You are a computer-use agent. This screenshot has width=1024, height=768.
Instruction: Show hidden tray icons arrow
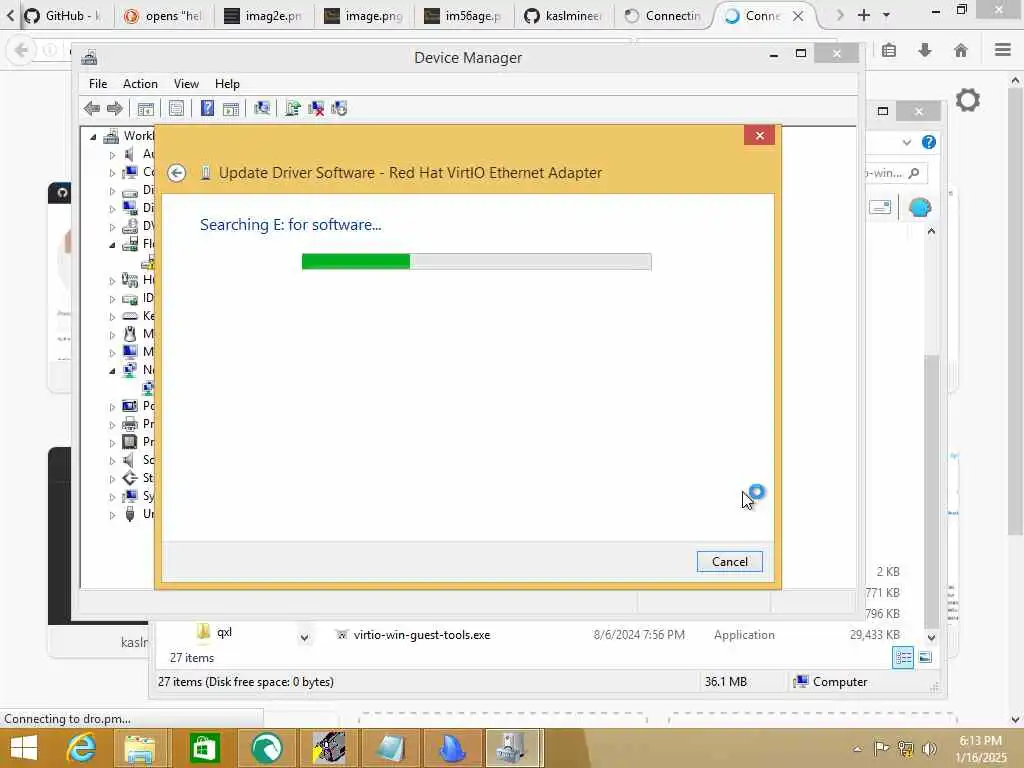tap(857, 748)
